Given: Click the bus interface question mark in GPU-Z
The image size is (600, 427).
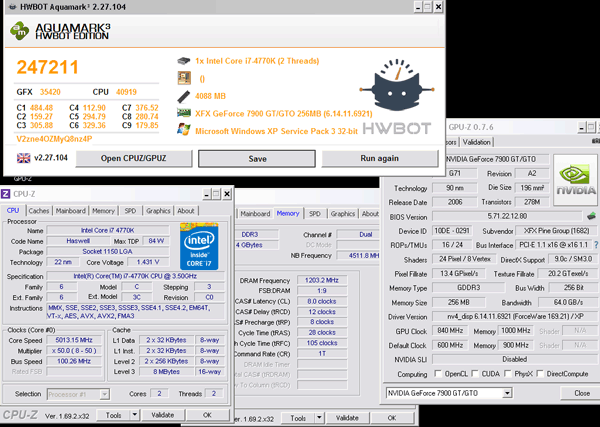Looking at the screenshot, I should 596,244.
